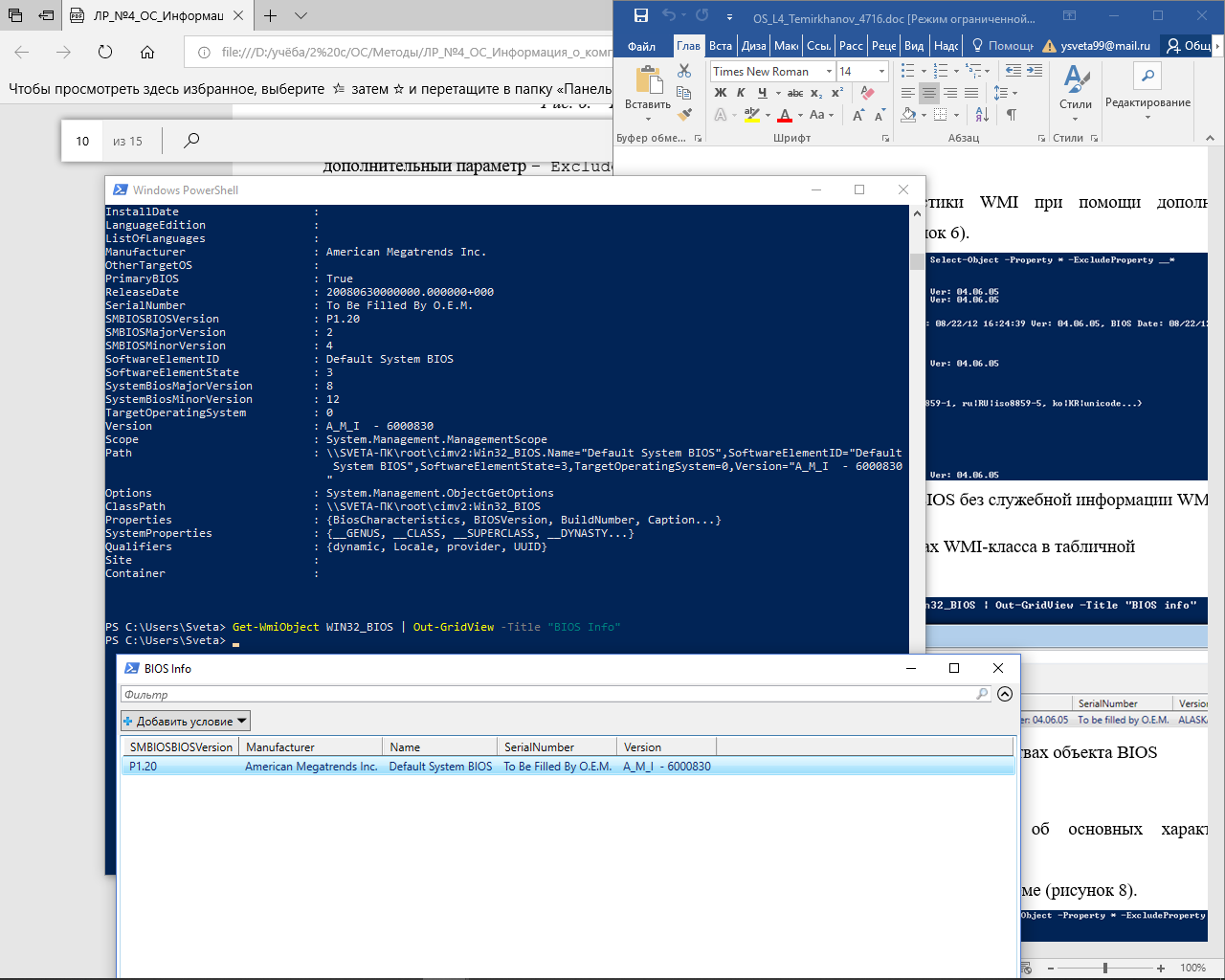Open the Добавить условие dropdown in BIOS Info
This screenshot has width=1225, height=980.
186,721
